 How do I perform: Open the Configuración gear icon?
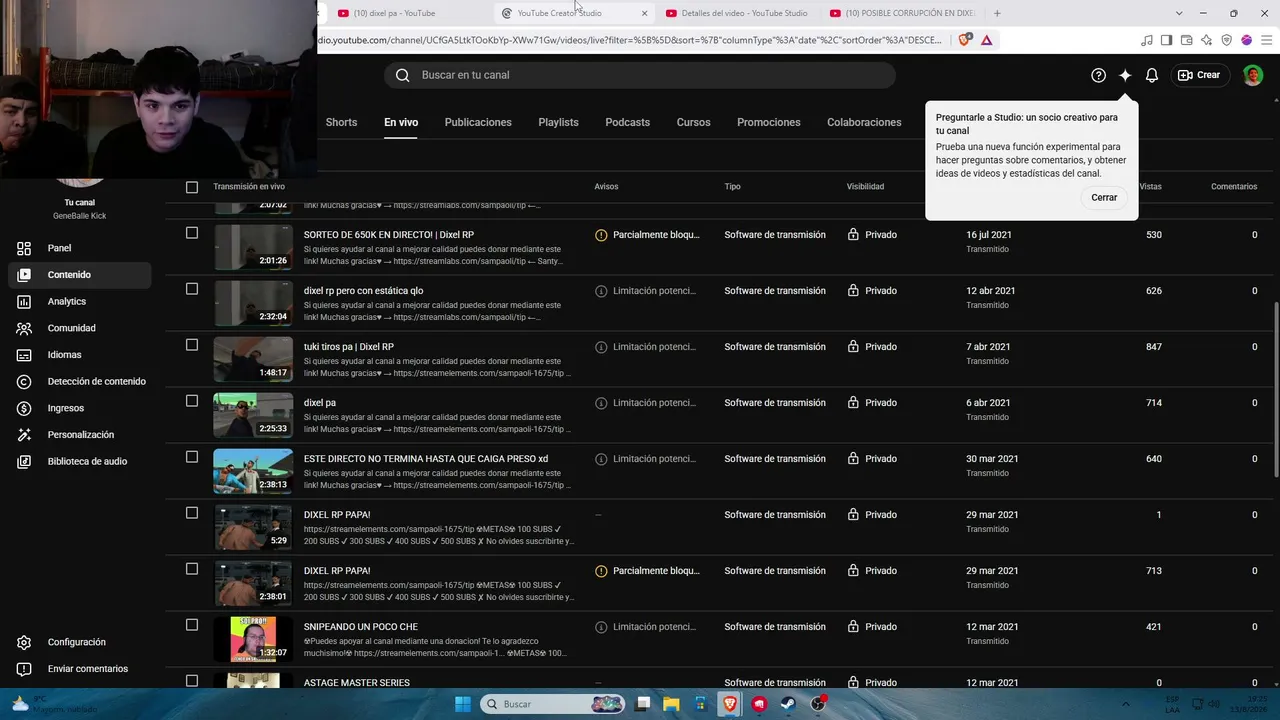pyautogui.click(x=25, y=642)
